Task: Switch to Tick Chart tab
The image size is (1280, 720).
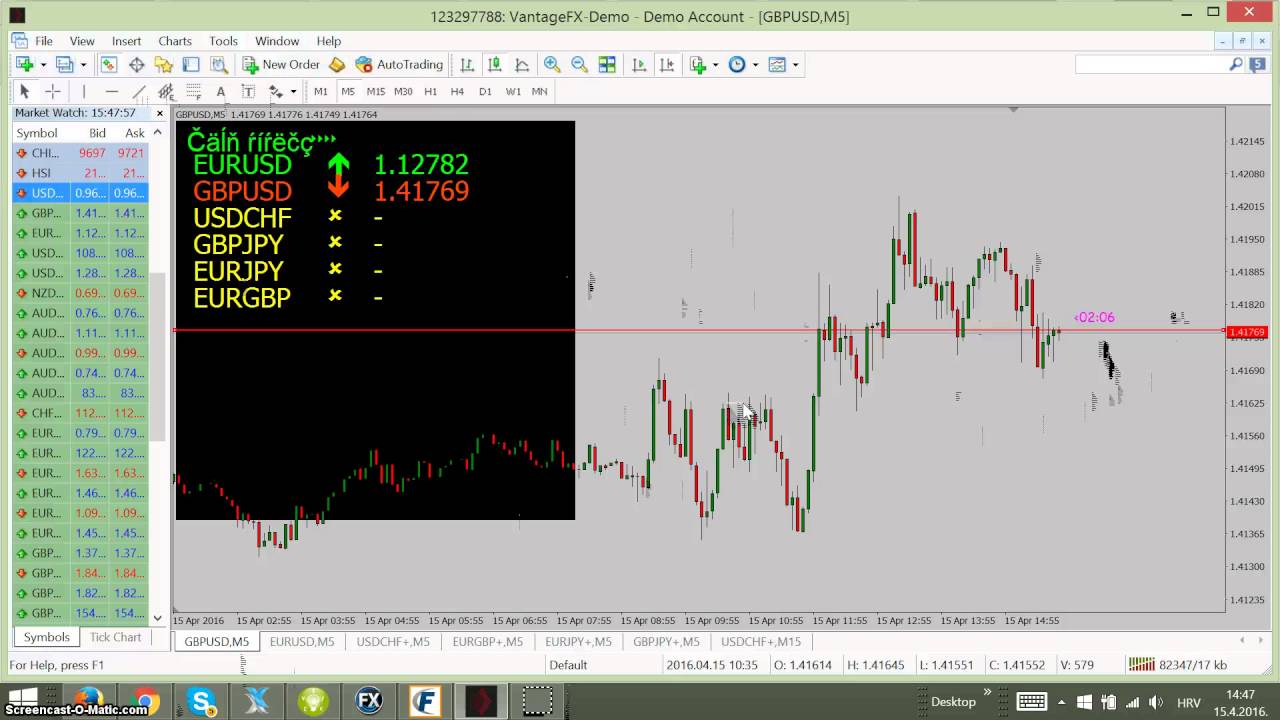Action: [x=115, y=637]
